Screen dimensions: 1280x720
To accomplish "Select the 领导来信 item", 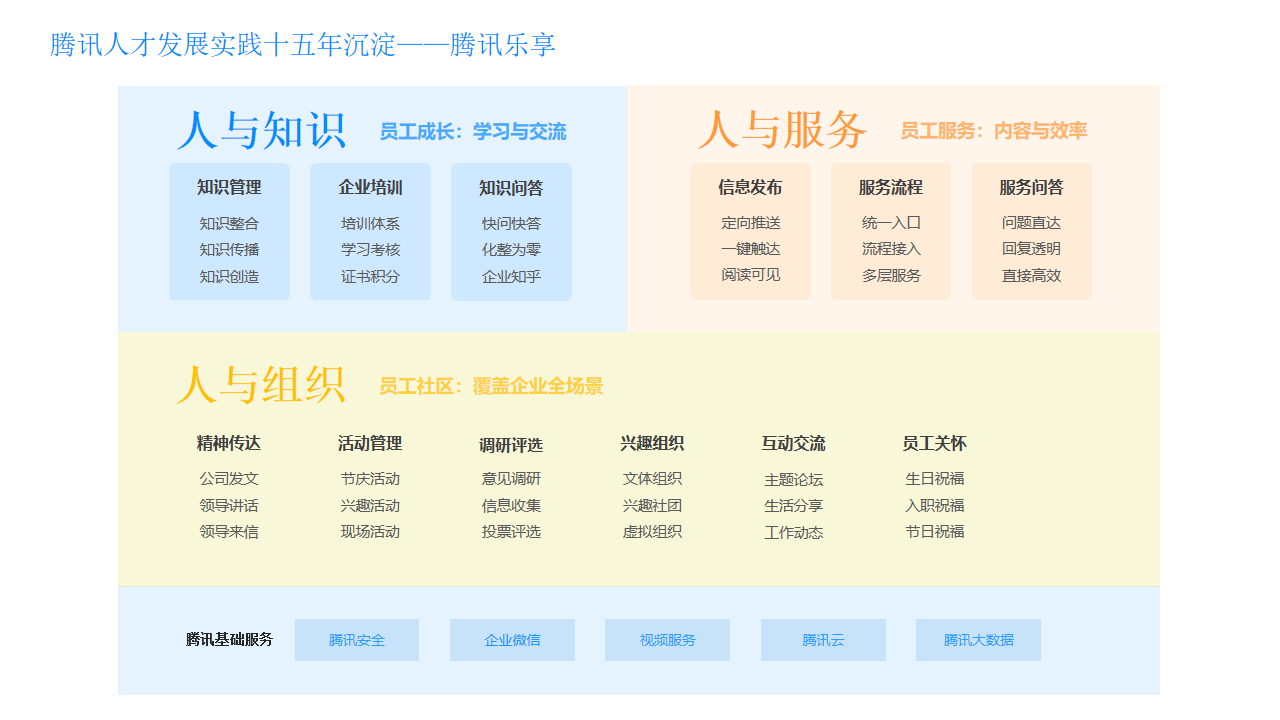I will (x=229, y=531).
